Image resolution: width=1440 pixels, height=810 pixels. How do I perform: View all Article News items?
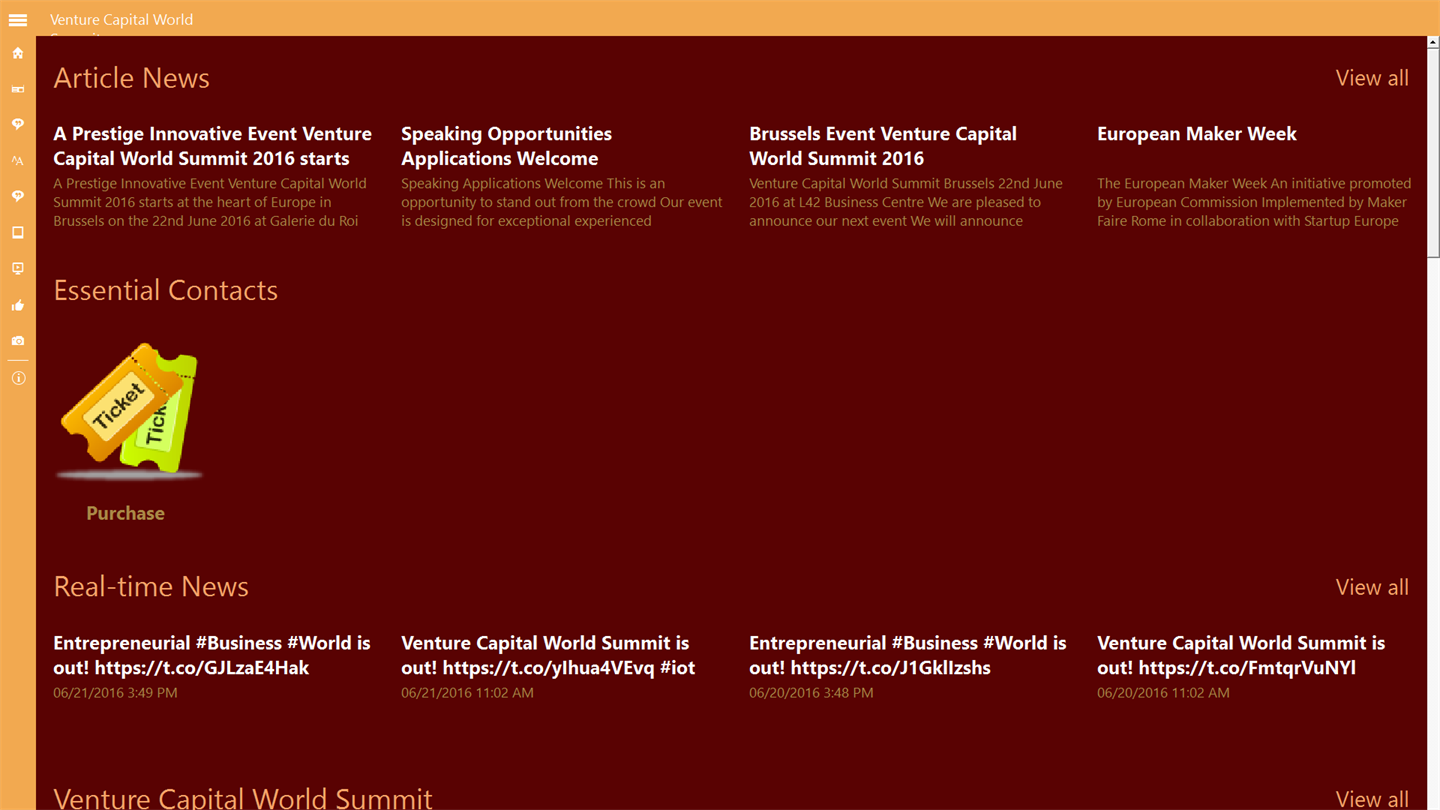(1372, 78)
